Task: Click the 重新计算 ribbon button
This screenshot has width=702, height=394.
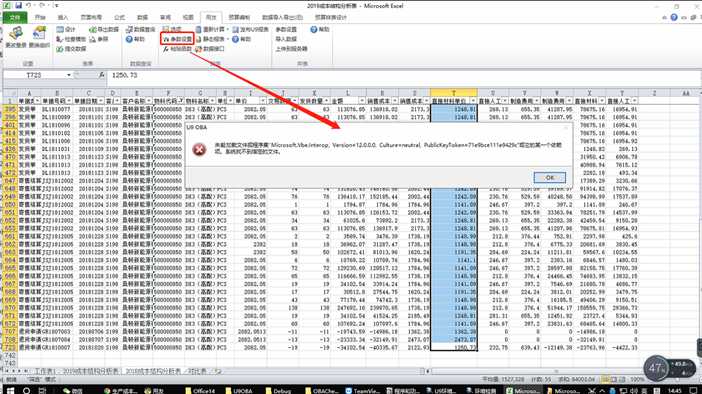Action: [x=210, y=30]
